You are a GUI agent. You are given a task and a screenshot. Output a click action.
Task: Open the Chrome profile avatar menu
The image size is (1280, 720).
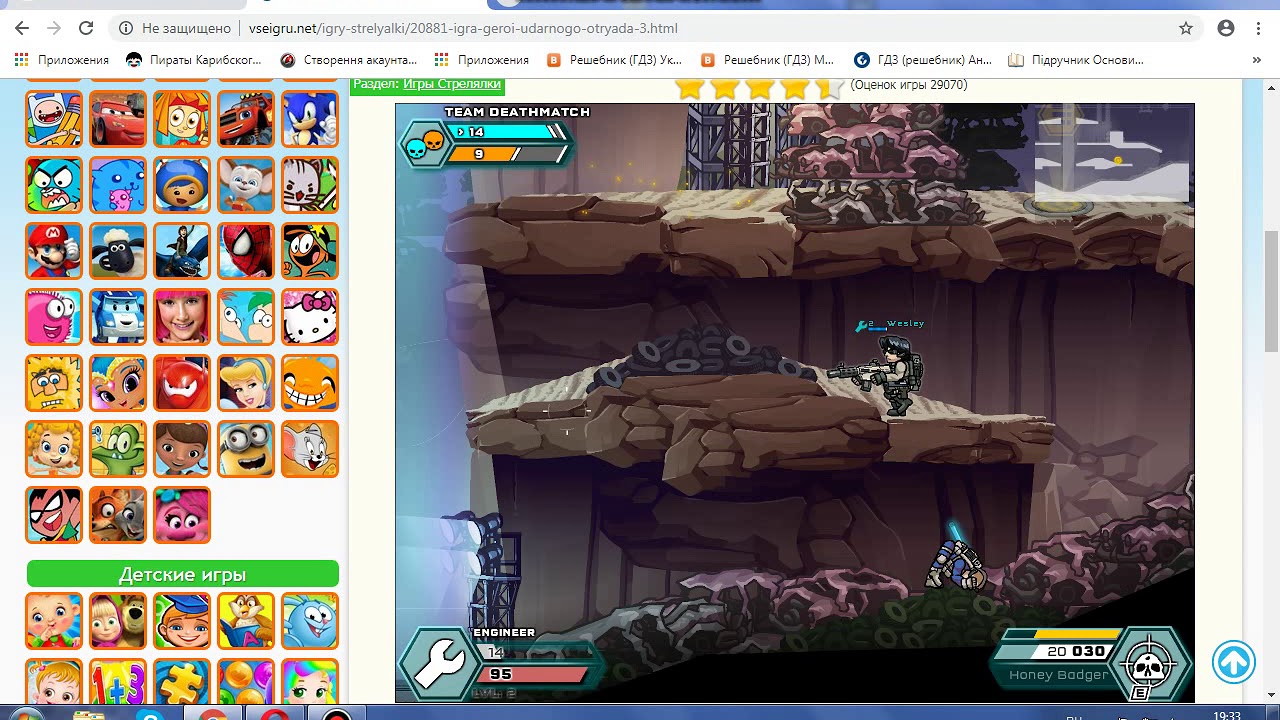[x=1226, y=28]
